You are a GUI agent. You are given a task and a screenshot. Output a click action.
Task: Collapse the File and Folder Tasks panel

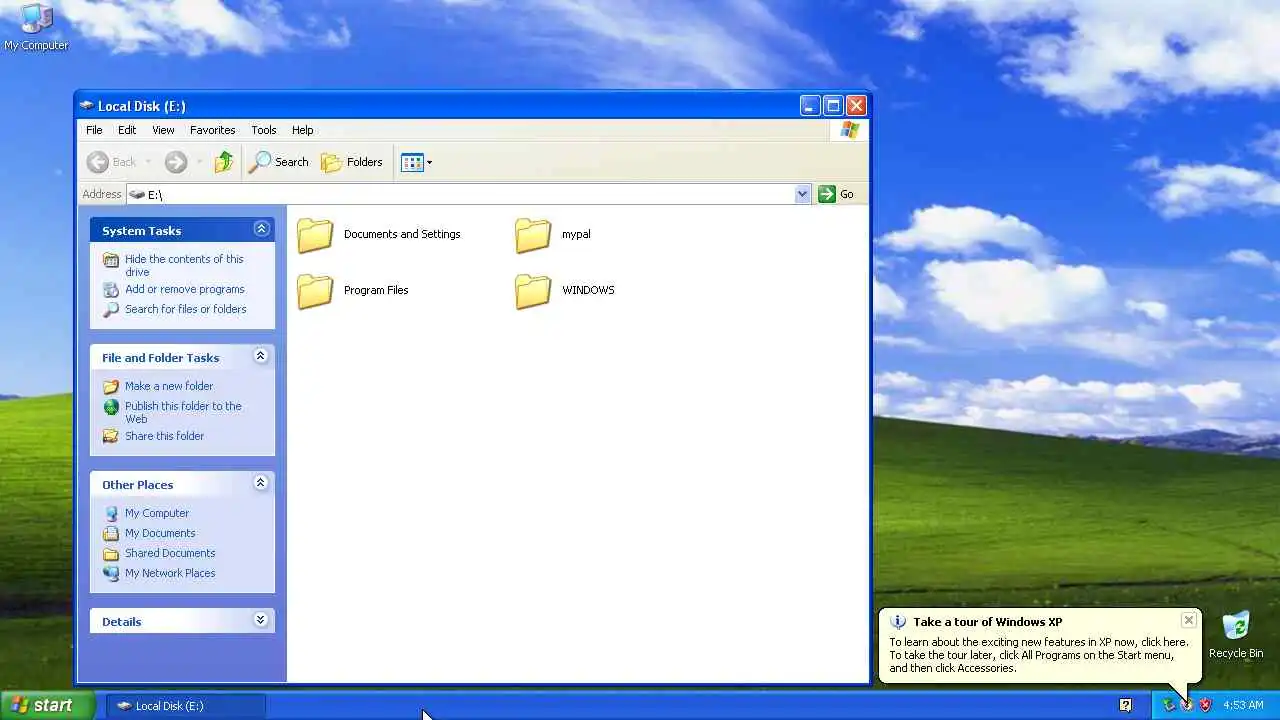coord(261,356)
